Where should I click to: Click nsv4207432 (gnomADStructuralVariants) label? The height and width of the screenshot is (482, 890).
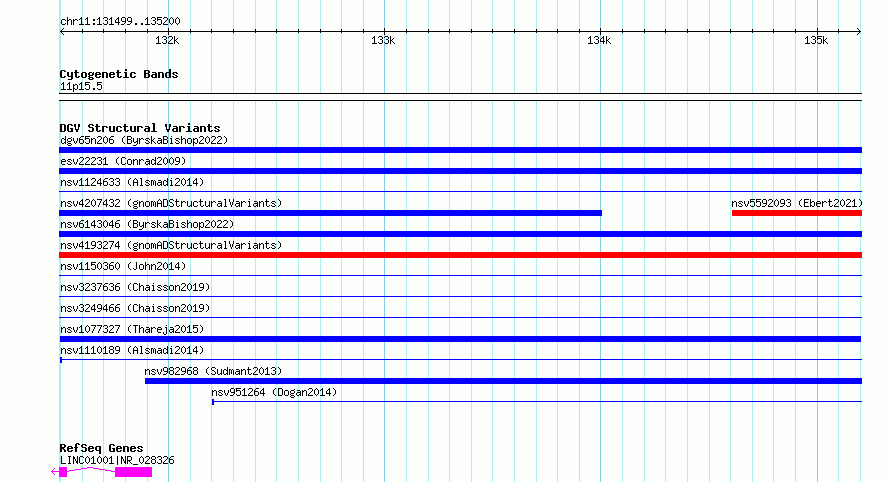(171, 203)
